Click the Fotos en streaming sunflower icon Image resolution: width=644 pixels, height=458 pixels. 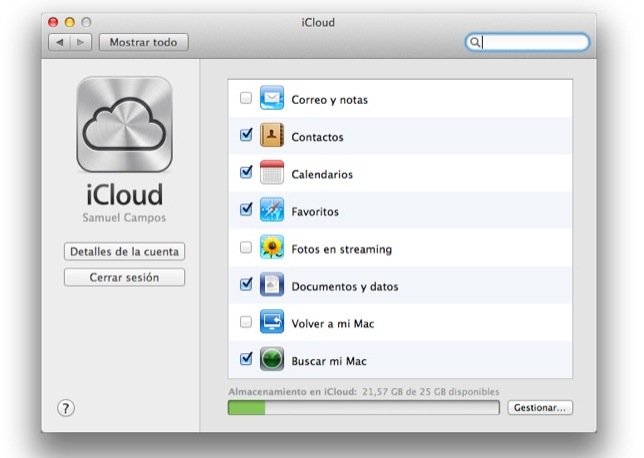tap(273, 248)
